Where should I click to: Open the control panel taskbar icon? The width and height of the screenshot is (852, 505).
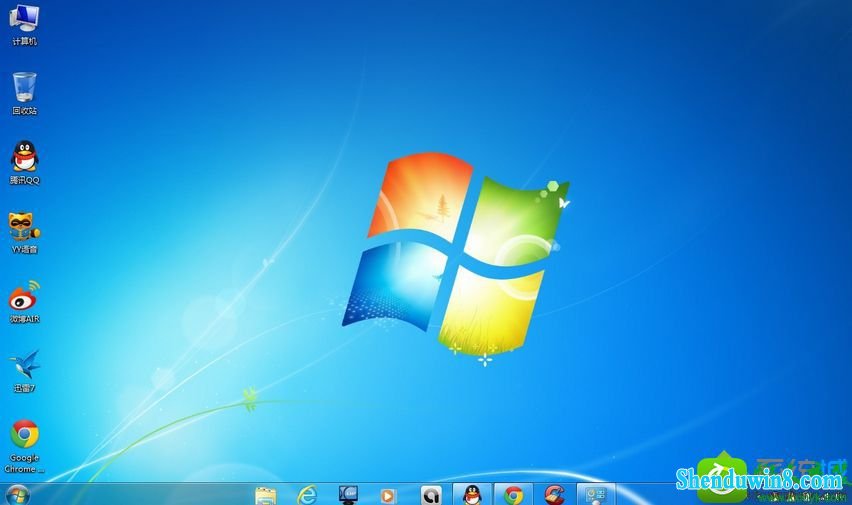coord(596,495)
